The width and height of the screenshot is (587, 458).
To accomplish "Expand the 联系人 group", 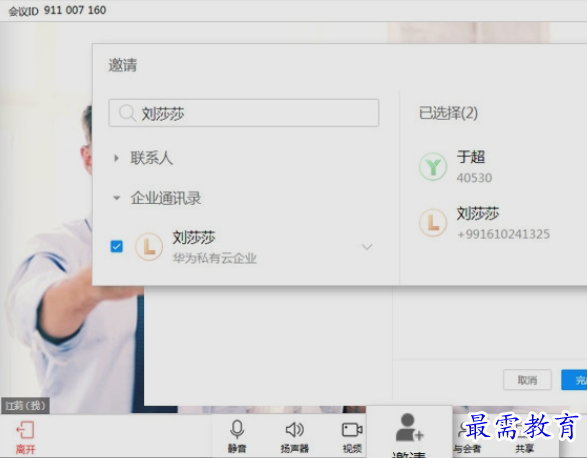I will pyautogui.click(x=116, y=158).
